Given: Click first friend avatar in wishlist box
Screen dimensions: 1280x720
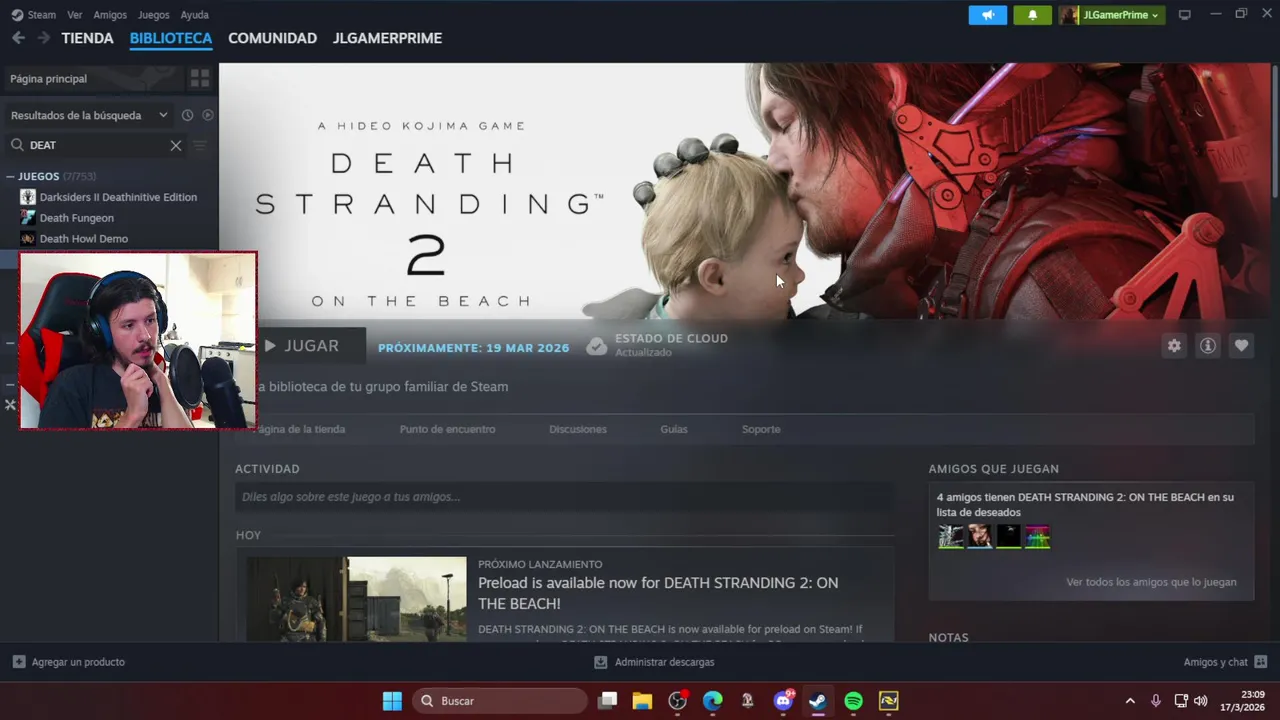Looking at the screenshot, I should pos(950,537).
